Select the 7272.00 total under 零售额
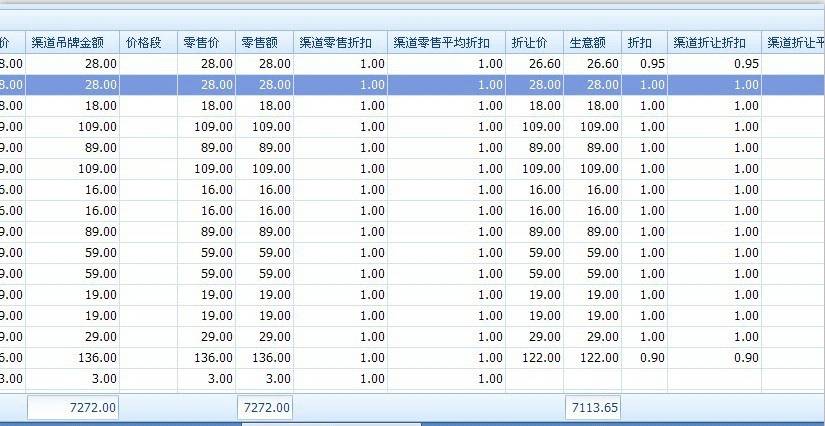This screenshot has width=825, height=426. 265,408
